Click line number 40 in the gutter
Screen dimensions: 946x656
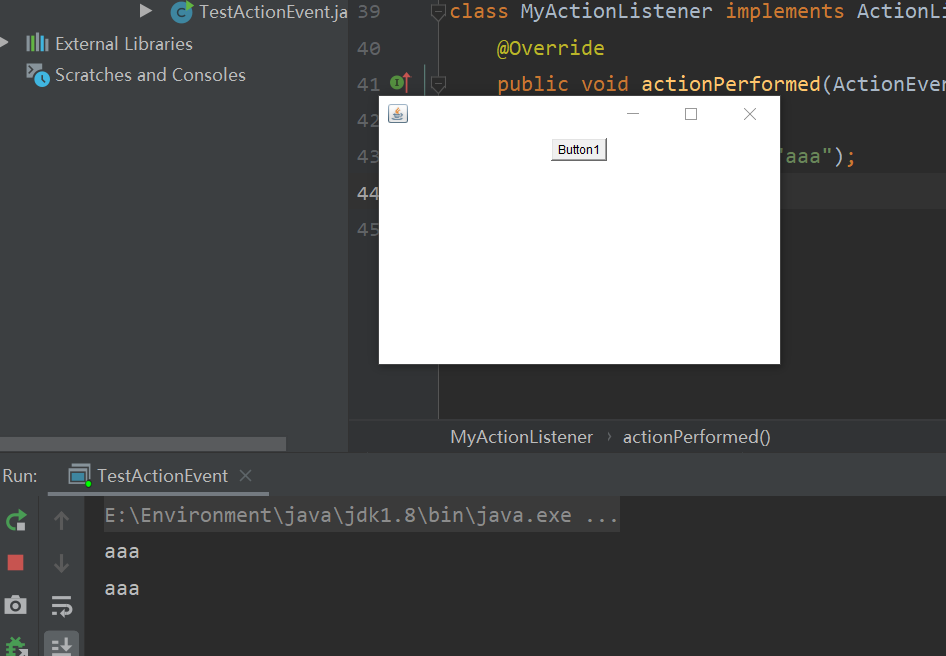(369, 48)
